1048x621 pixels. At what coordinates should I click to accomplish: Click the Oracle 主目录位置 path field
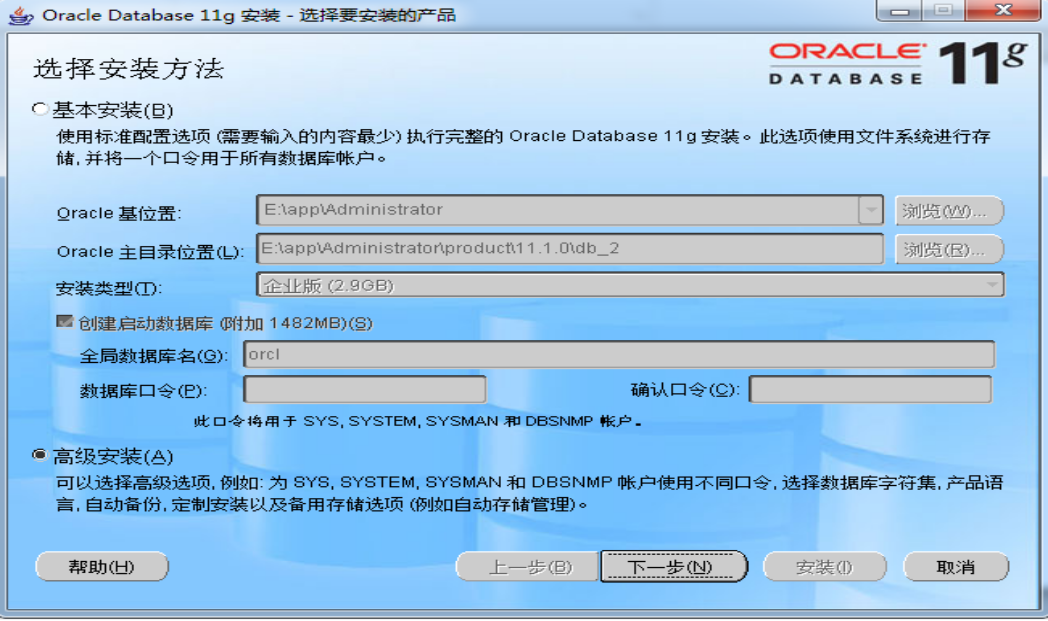click(x=569, y=249)
